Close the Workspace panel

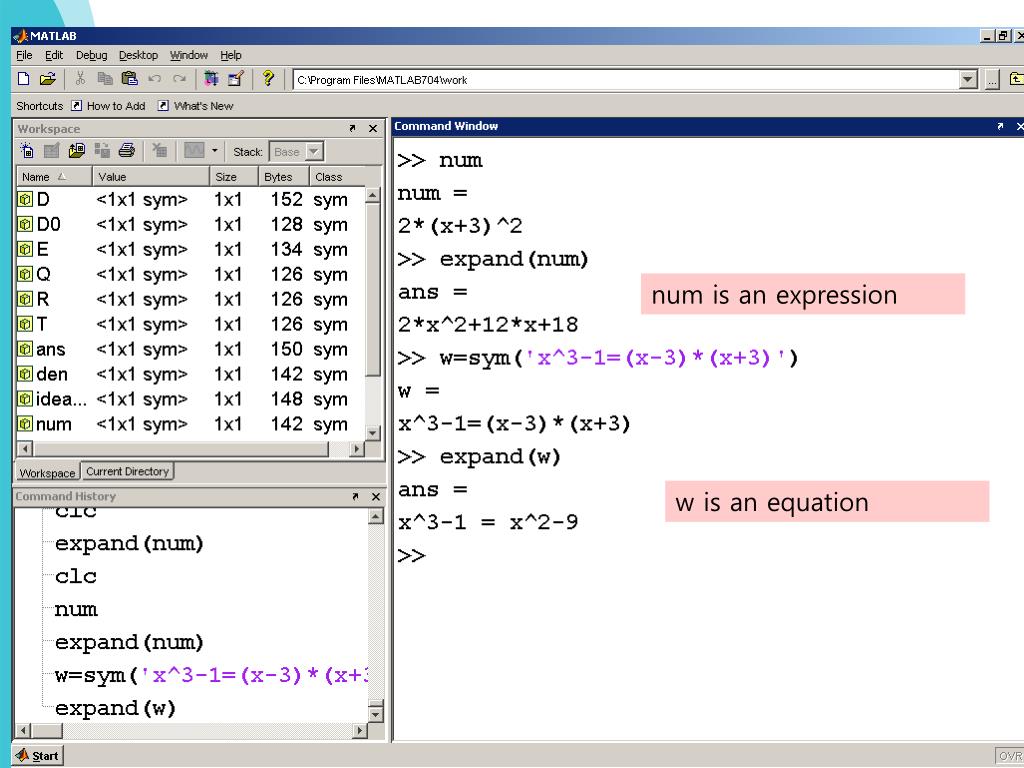click(373, 129)
